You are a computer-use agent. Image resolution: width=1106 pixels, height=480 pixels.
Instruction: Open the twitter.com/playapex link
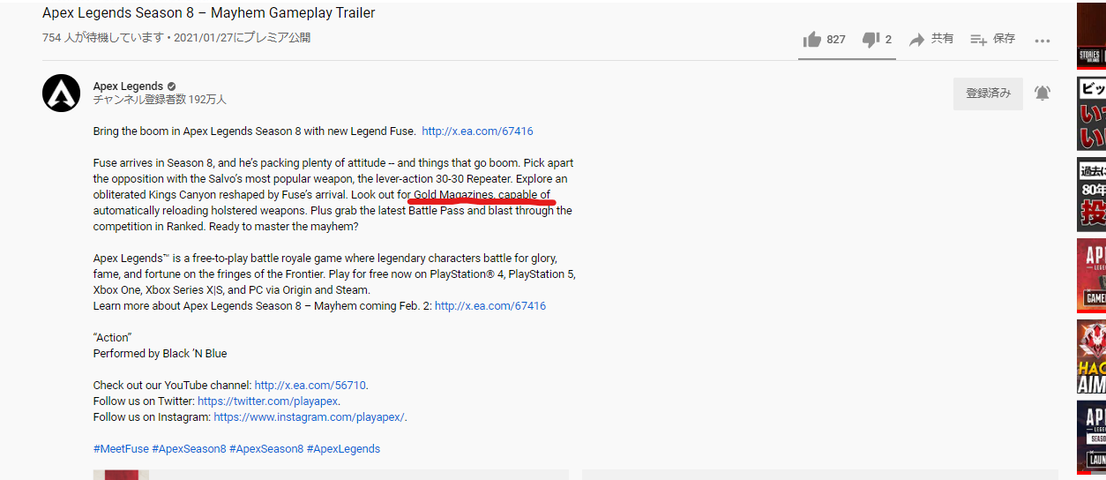pos(268,401)
